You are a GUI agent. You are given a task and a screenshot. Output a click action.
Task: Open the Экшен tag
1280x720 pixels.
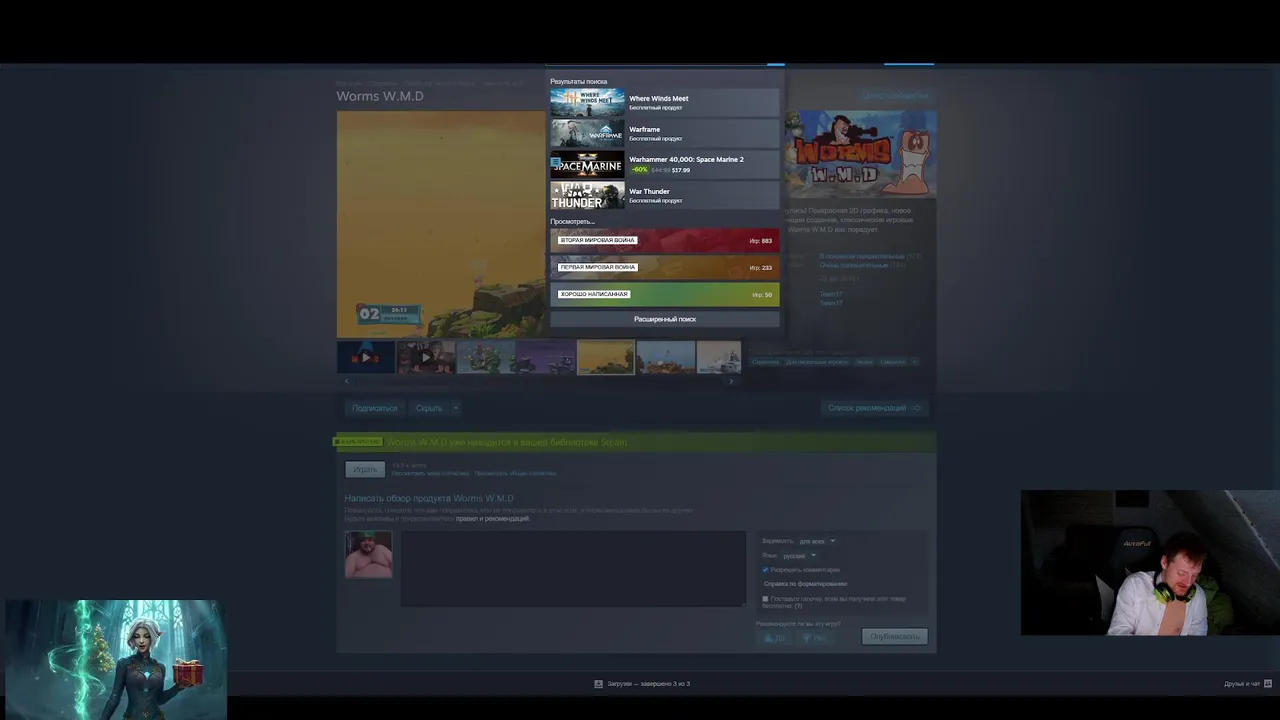(864, 362)
